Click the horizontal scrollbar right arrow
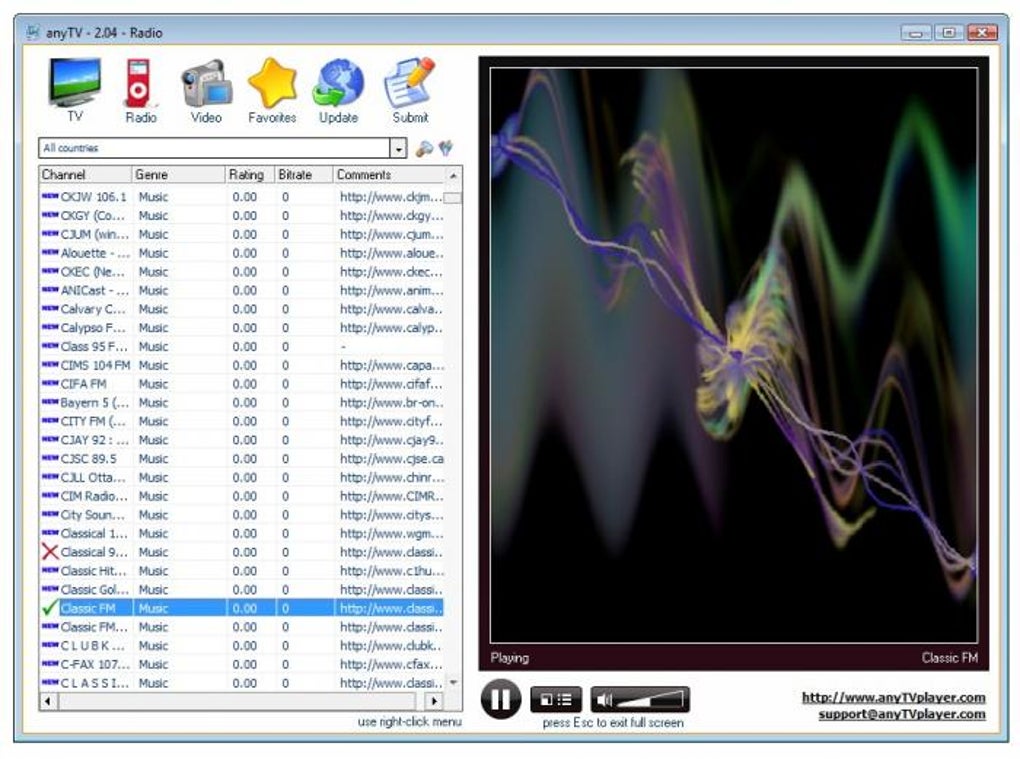Screen dimensions: 1020x759 434,701
